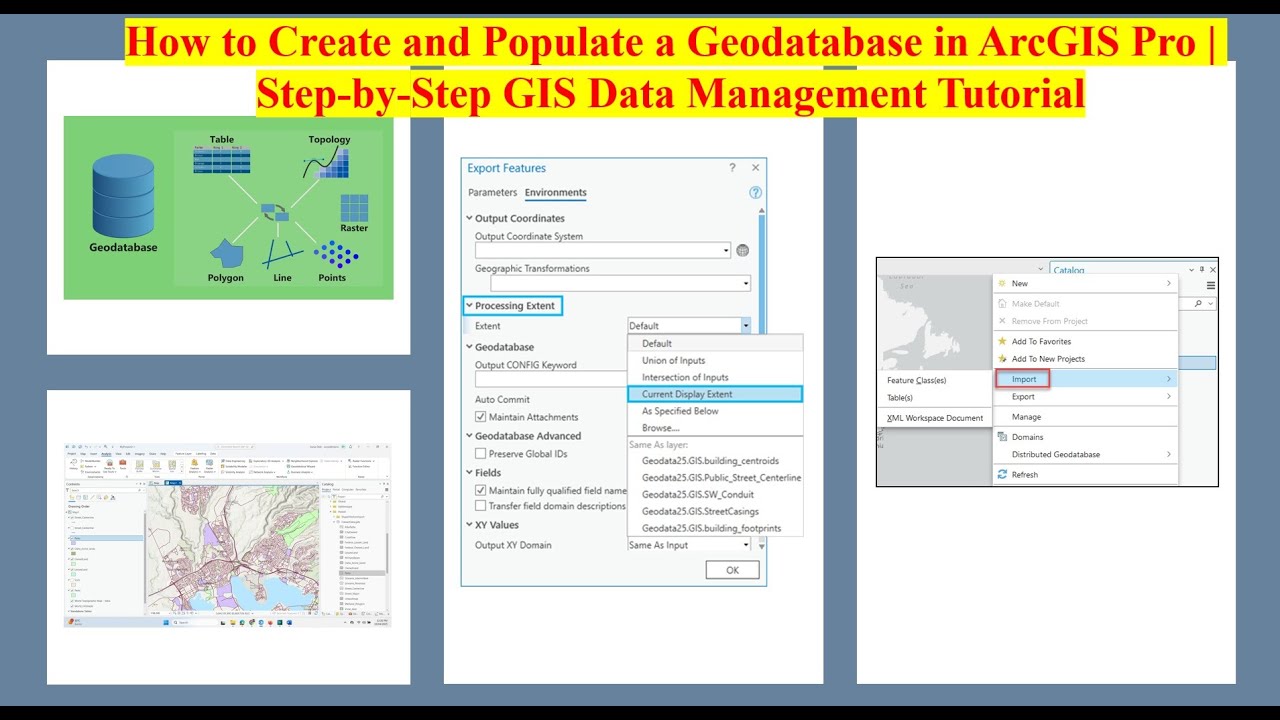The width and height of the screenshot is (1280, 720).
Task: Close the Catalog pane
Action: click(1213, 270)
